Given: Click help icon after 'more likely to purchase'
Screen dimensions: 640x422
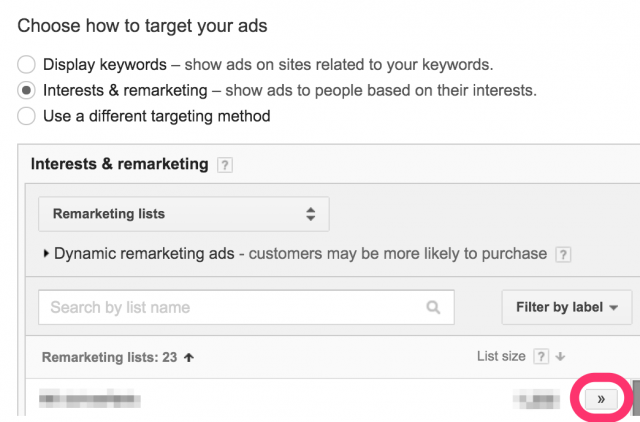Looking at the screenshot, I should pos(564,254).
